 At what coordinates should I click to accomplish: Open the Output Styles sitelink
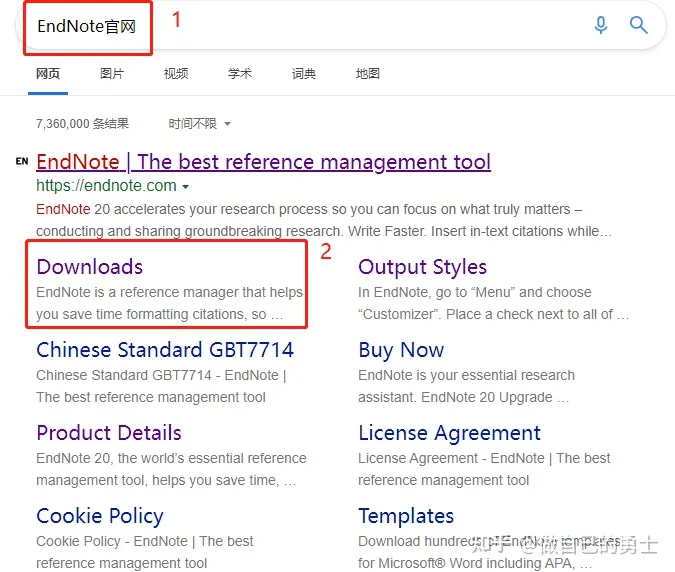click(x=422, y=267)
